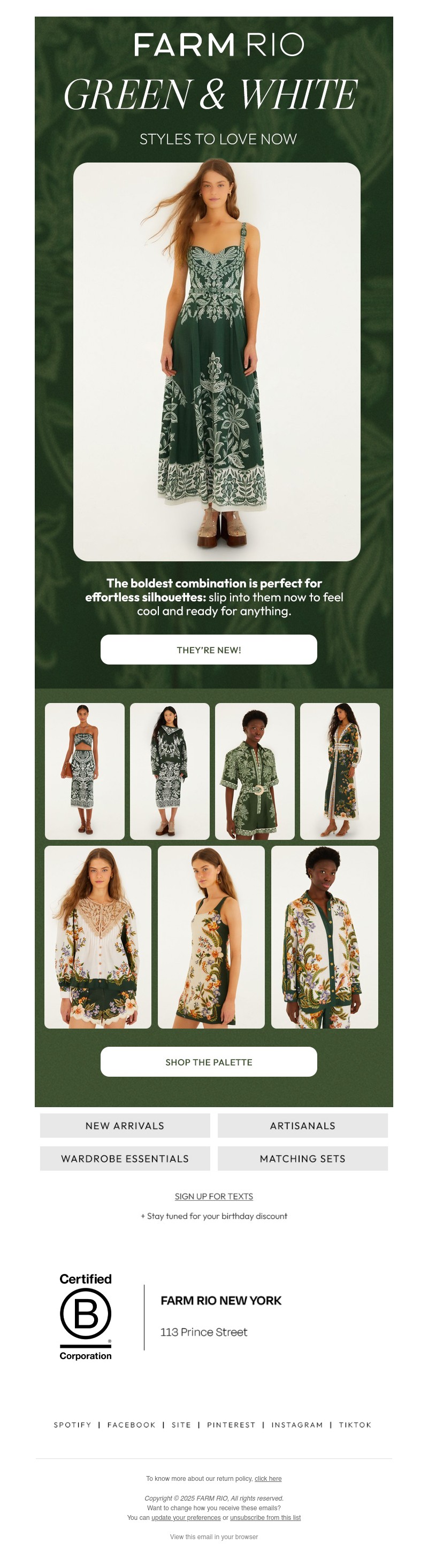Open the floral button-up shirt thumbnail

[325, 937]
